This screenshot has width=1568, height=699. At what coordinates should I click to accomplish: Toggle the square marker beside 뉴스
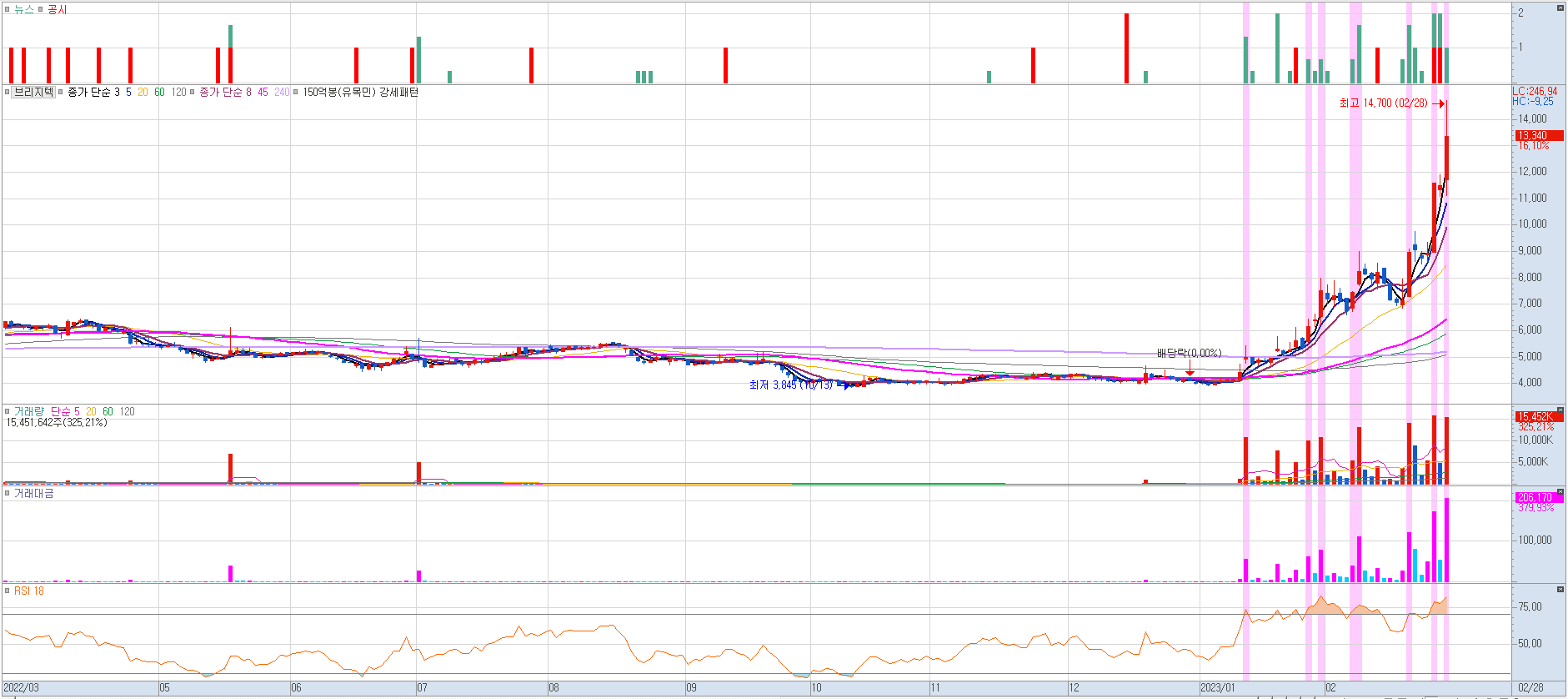tap(8, 10)
